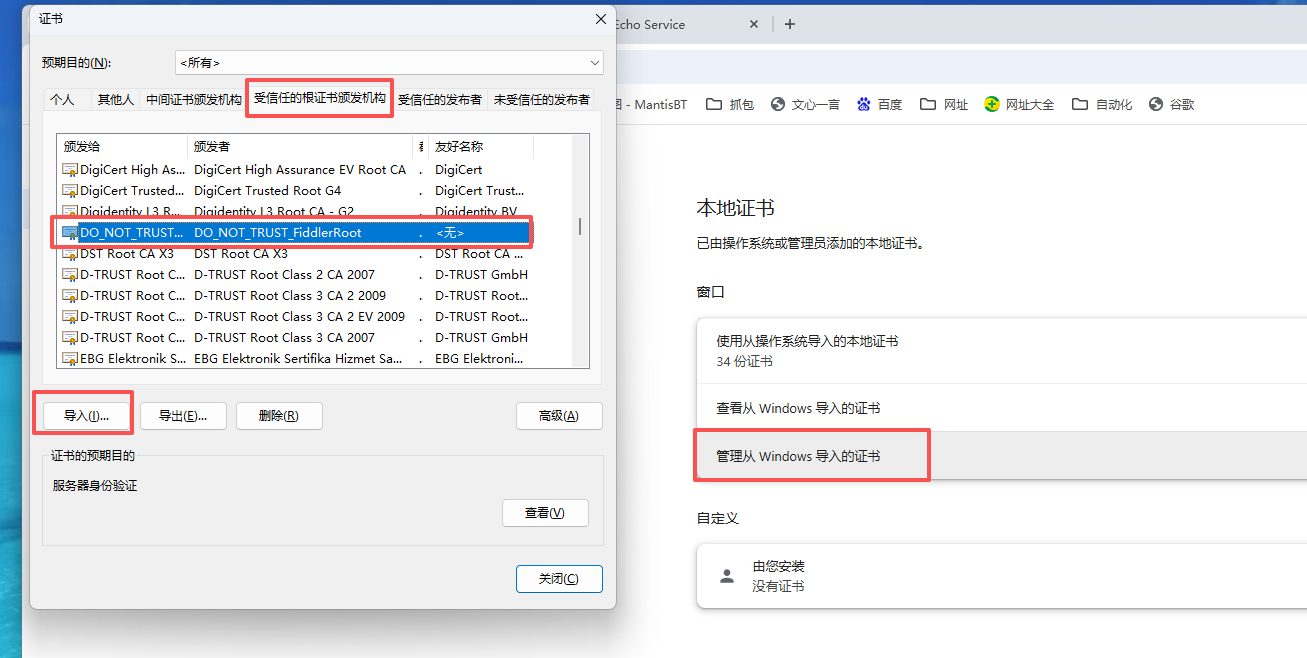Click the 删除(R) button
The height and width of the screenshot is (658, 1307).
tap(279, 416)
